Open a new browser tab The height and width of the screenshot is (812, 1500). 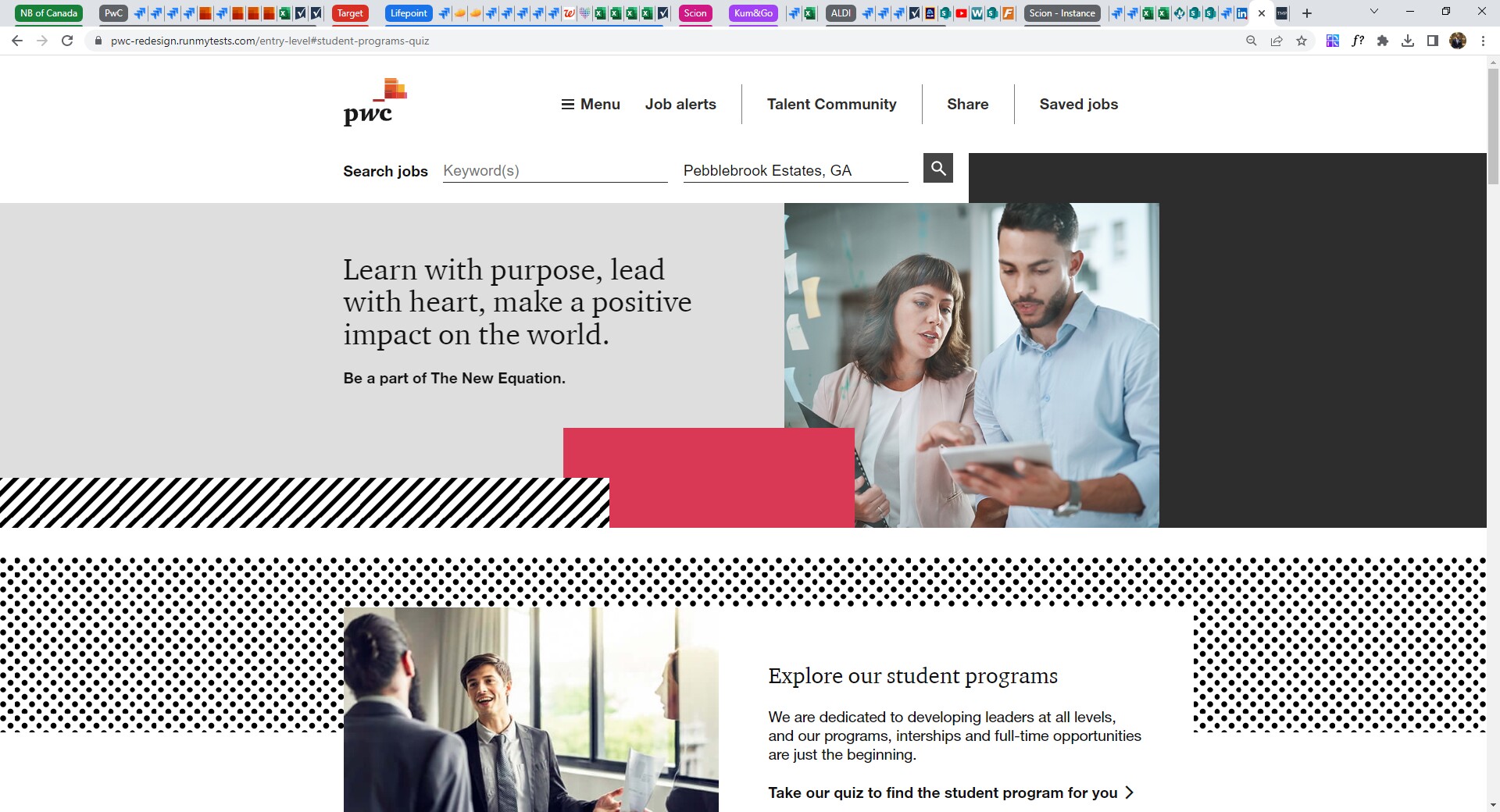click(x=1307, y=13)
